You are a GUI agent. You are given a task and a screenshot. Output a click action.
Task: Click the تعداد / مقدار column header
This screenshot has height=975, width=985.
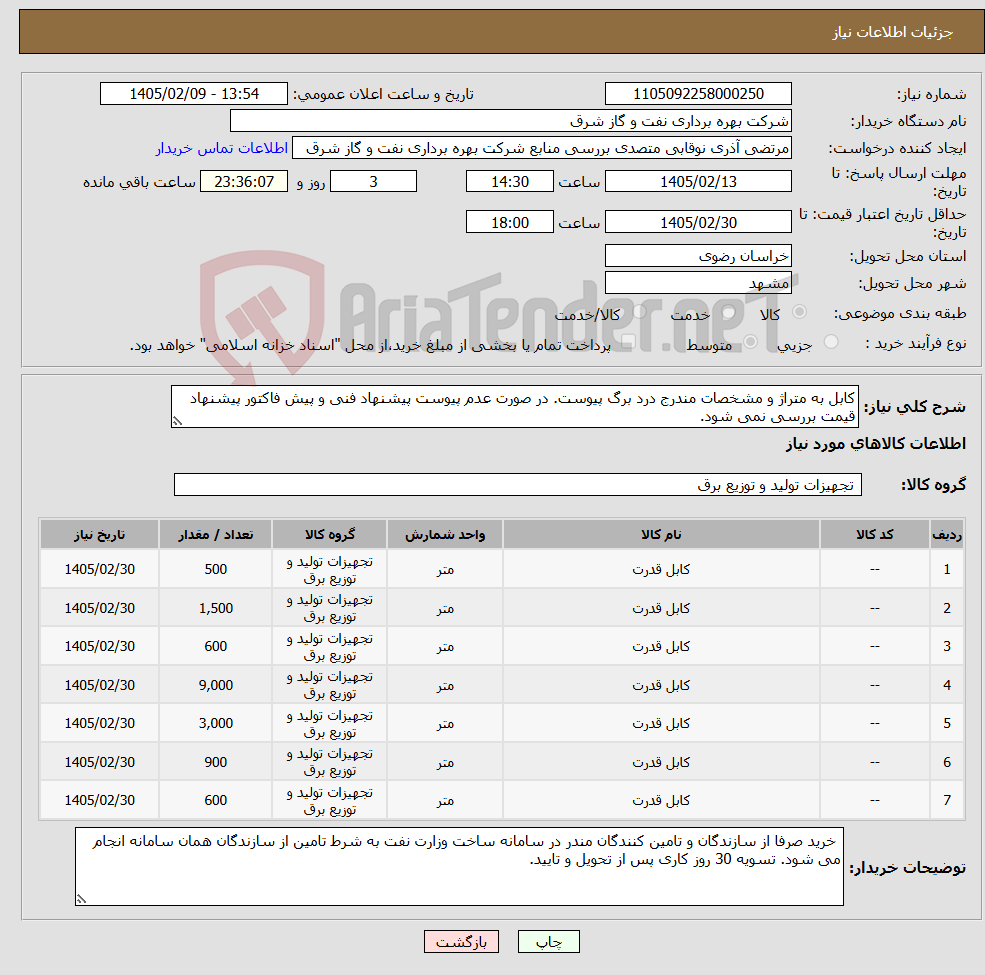(x=215, y=535)
